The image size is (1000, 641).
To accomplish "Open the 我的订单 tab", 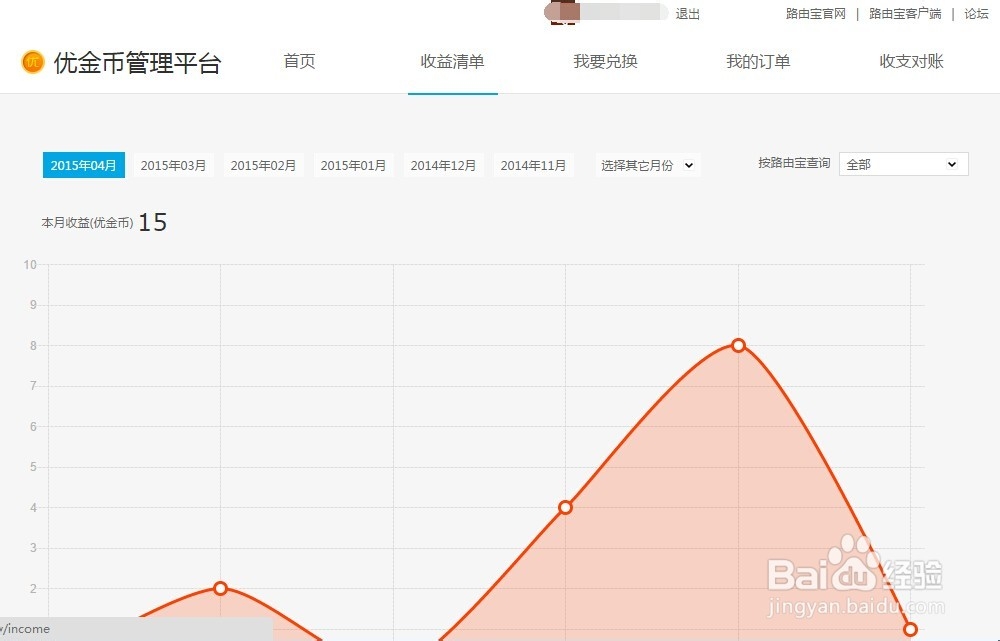I will (758, 61).
